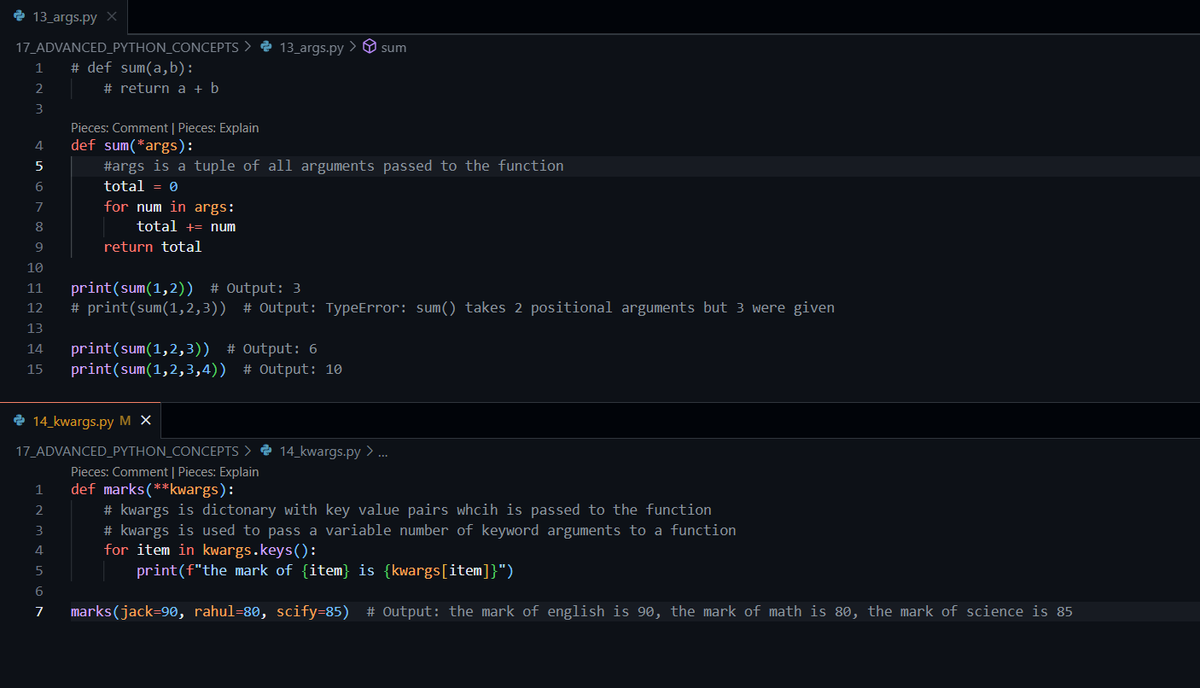The image size is (1200, 688).
Task: Click the TypeError comment on line 12
Action: (538, 308)
